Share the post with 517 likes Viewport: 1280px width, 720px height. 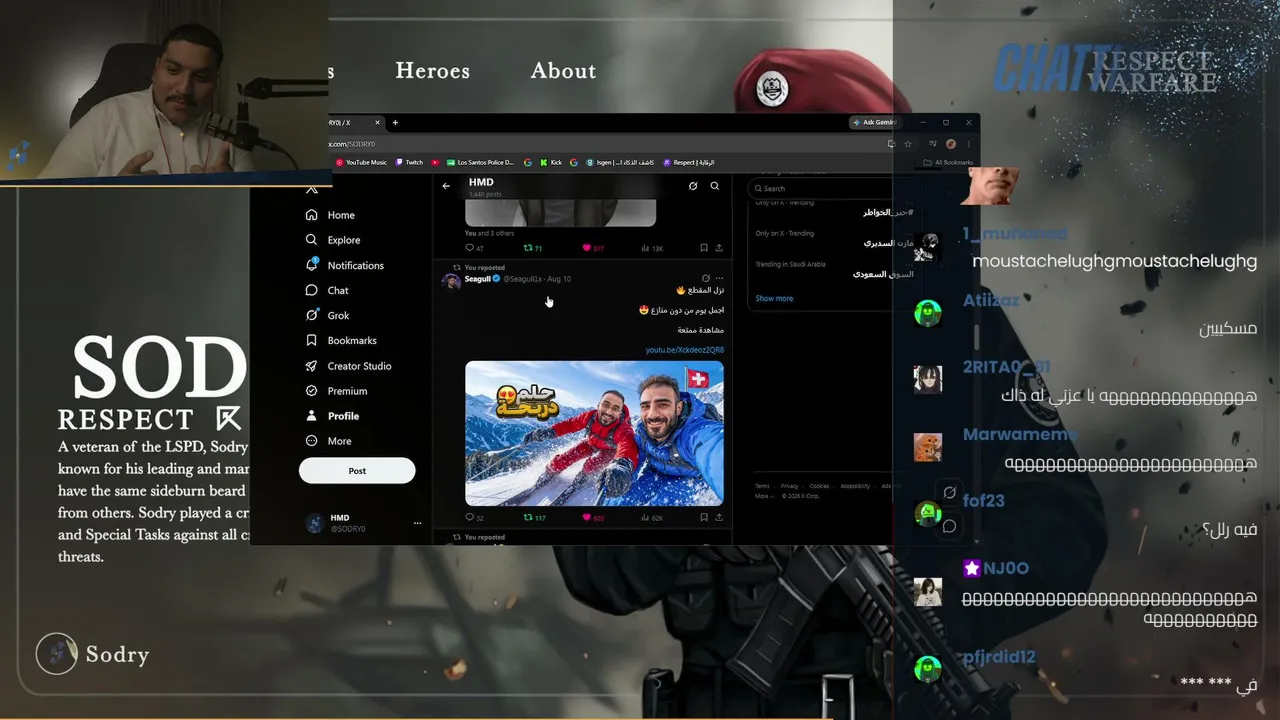pyautogui.click(x=719, y=248)
